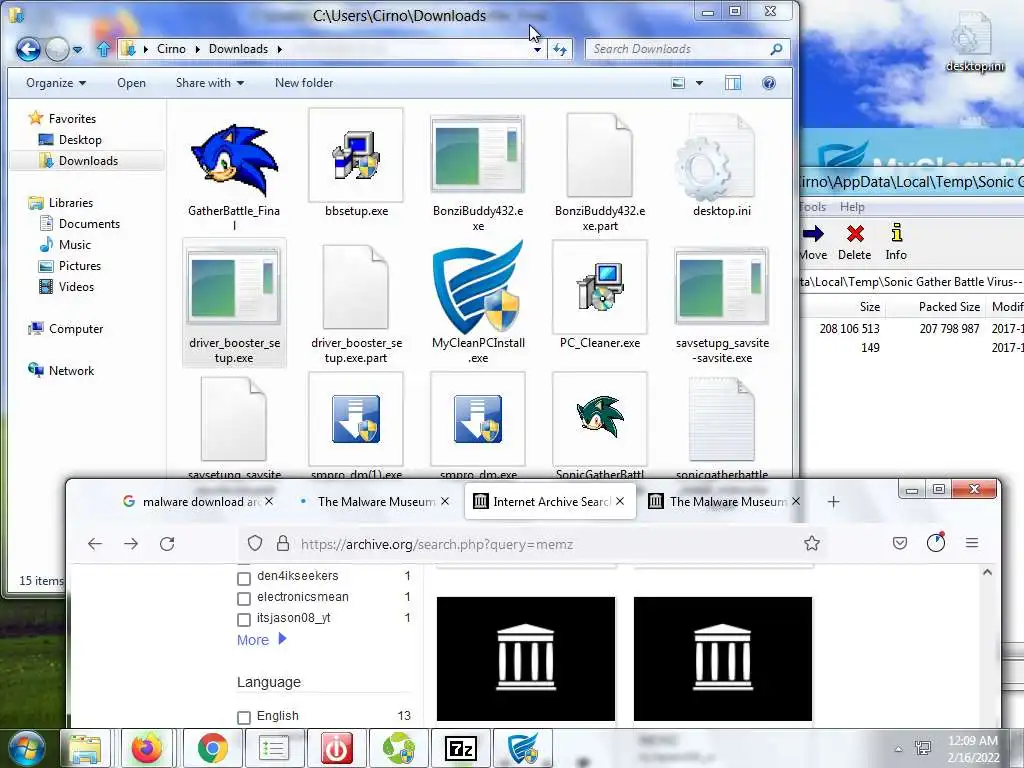Screen dimensions: 1024x768
Task: Open first archive search result thumbnail
Action: [x=526, y=659]
